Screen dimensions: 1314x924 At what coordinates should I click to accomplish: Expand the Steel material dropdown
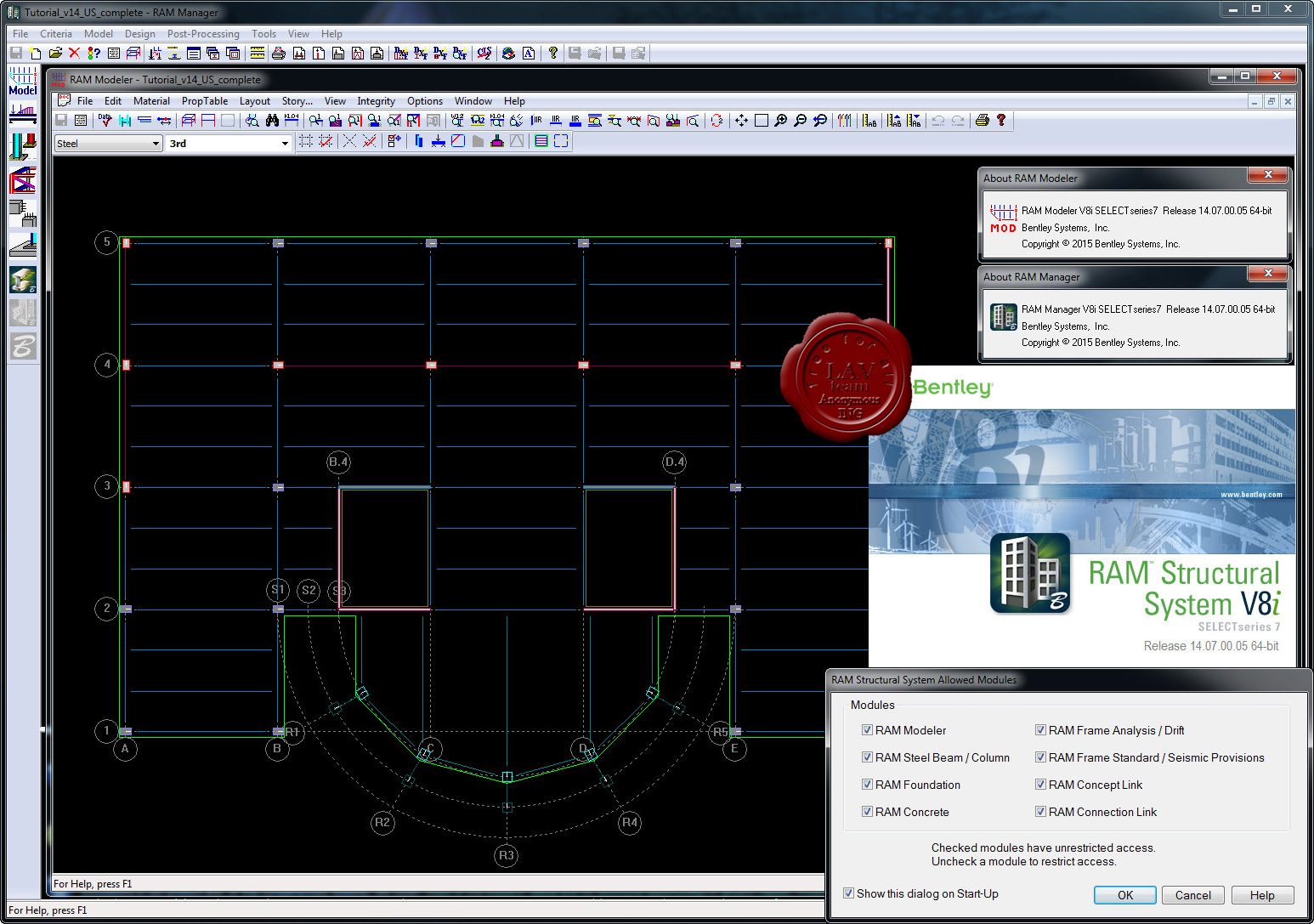coord(108,144)
